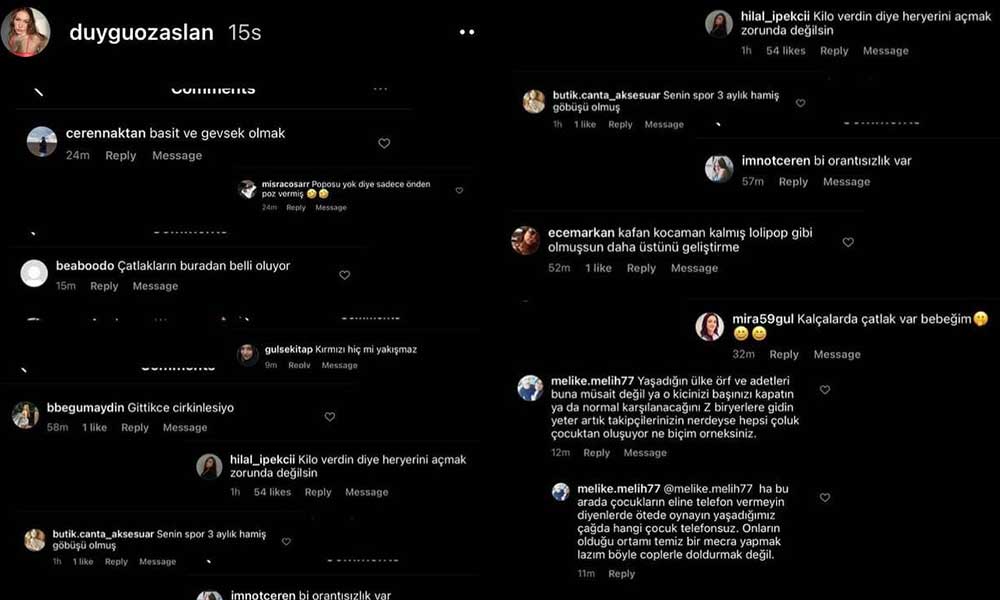The height and width of the screenshot is (600, 1000).
Task: Like the misracosarr comment heart
Action: click(459, 191)
